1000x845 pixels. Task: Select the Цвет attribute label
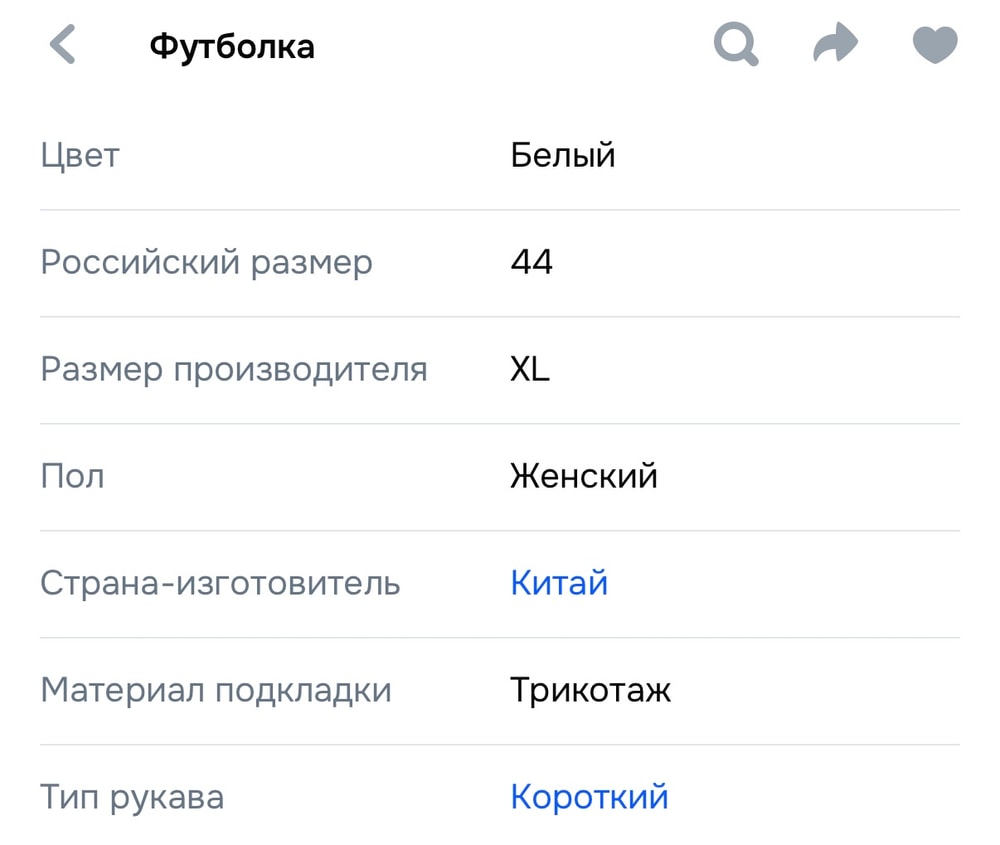pos(80,156)
